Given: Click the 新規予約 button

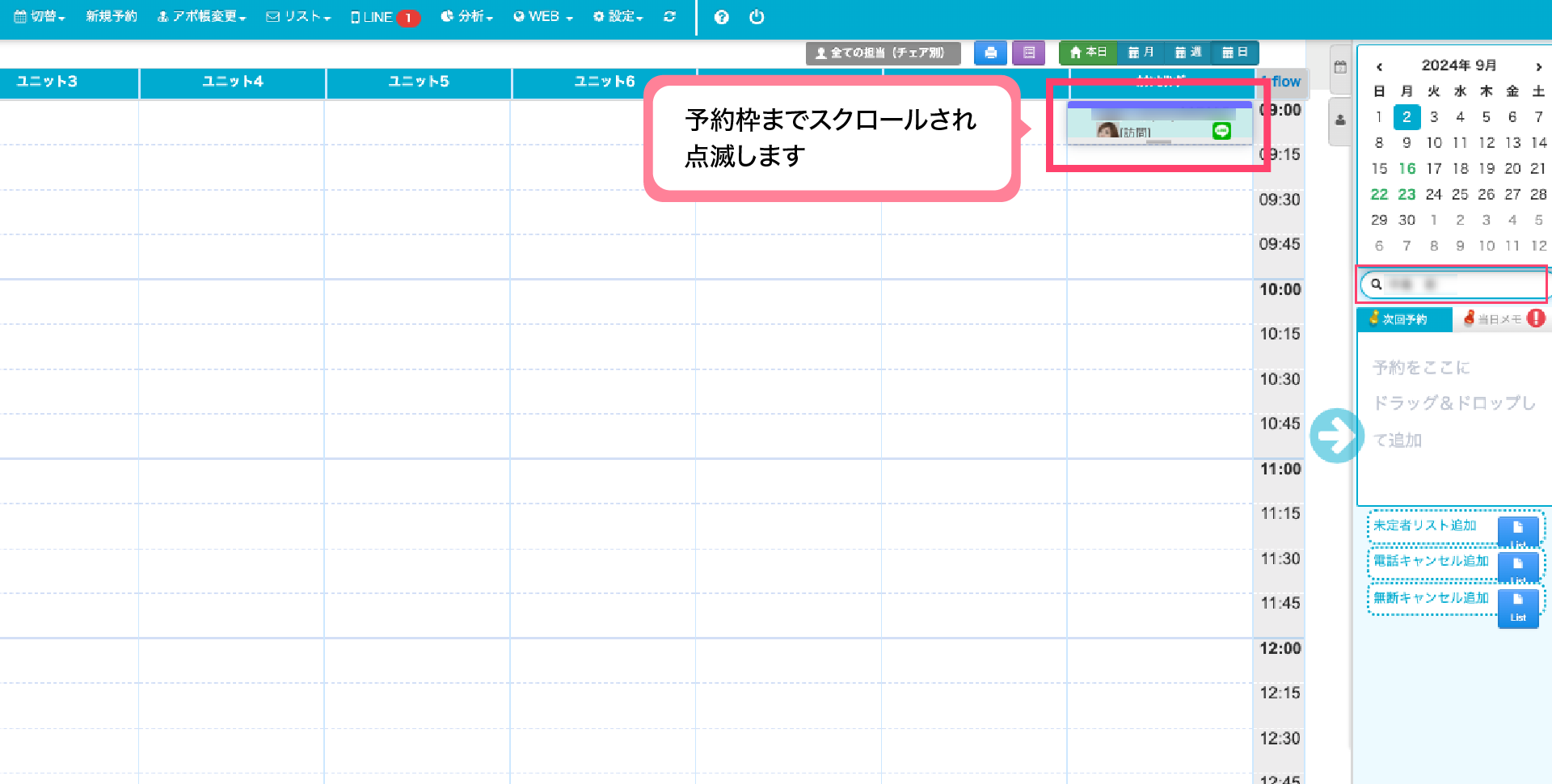Looking at the screenshot, I should (x=112, y=16).
